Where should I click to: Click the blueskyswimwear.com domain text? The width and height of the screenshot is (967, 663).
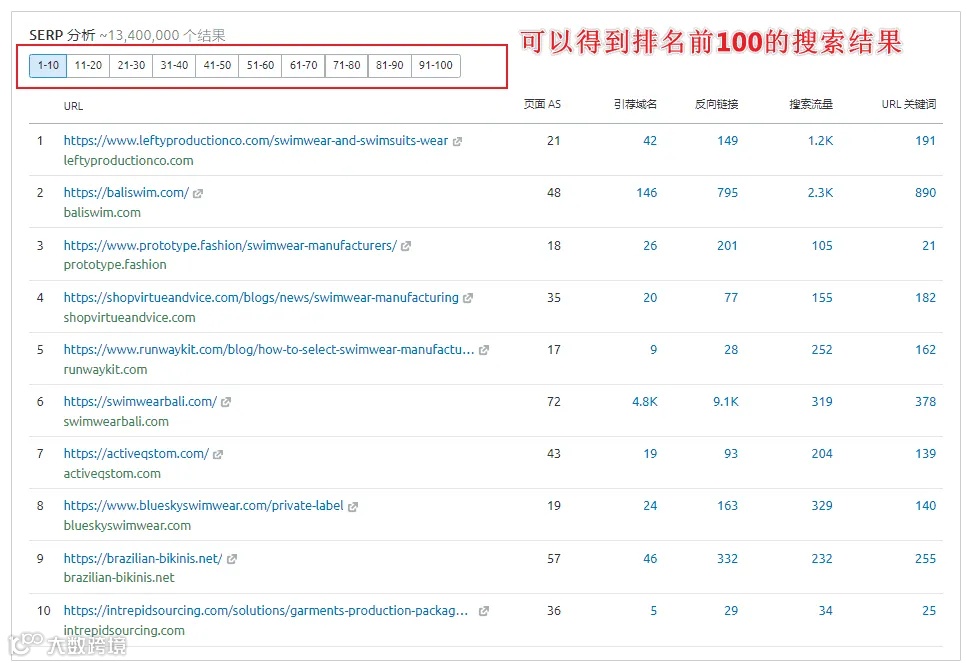tap(127, 525)
